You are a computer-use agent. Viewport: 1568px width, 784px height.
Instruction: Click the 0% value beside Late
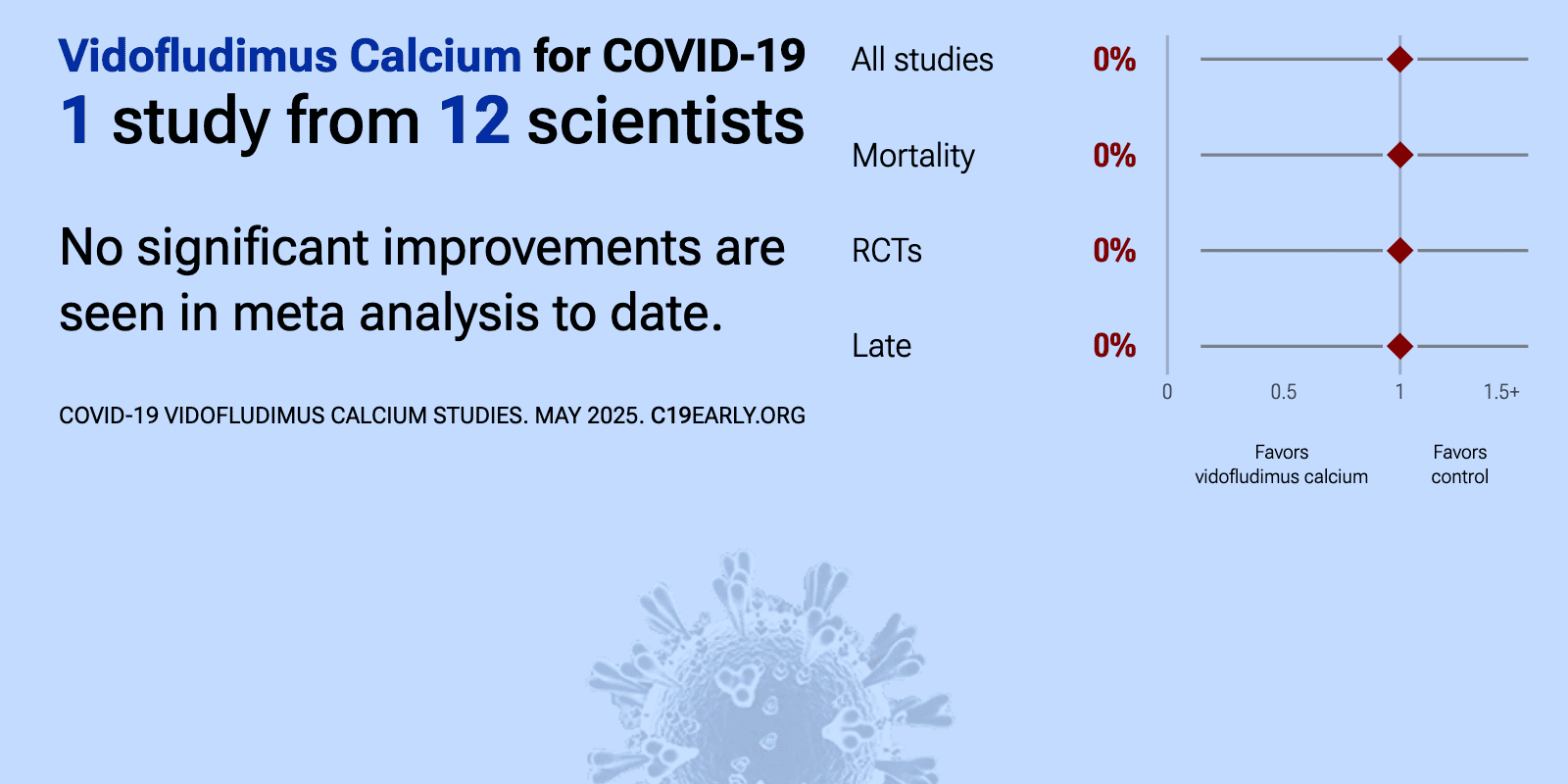coord(1114,346)
